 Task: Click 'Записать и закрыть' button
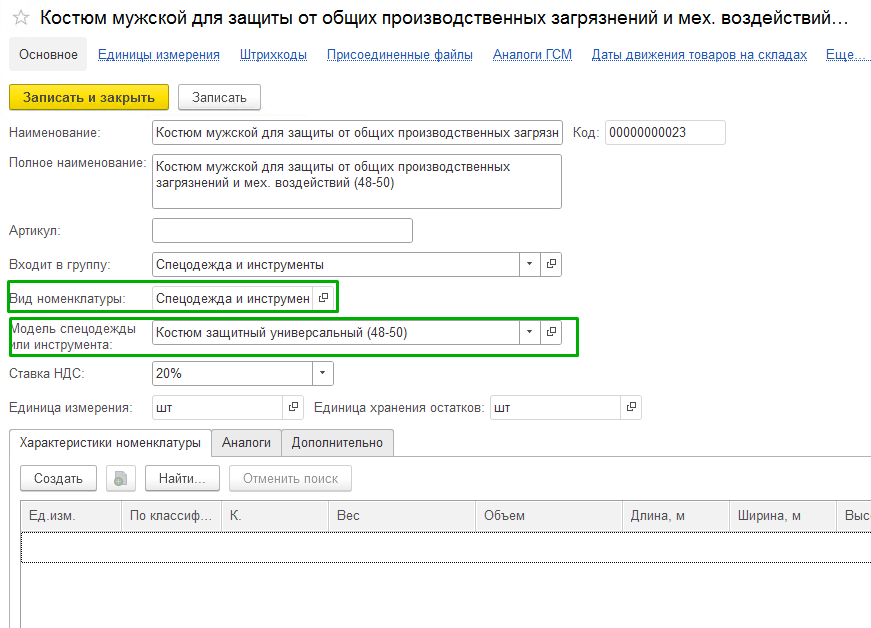coord(89,97)
